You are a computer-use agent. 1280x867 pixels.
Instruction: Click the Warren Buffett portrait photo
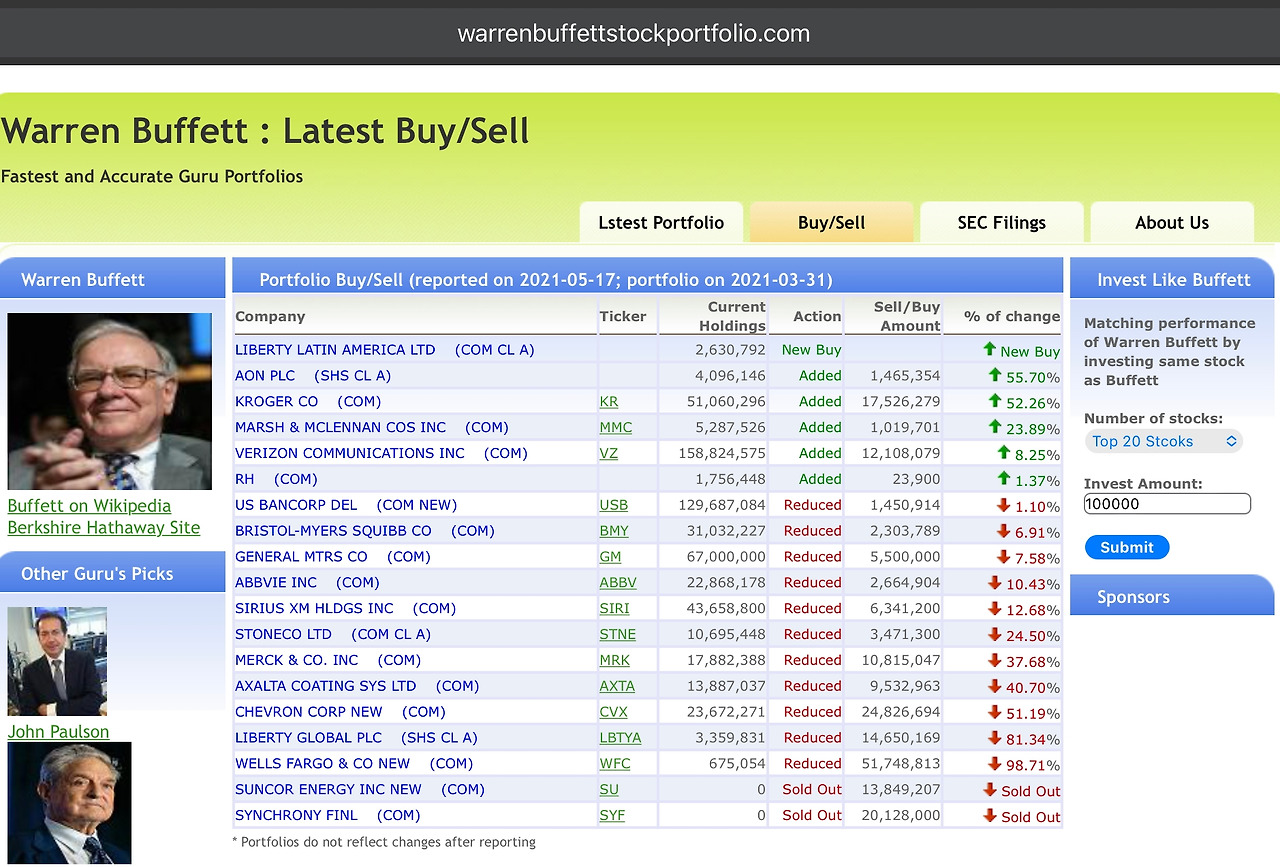point(110,401)
